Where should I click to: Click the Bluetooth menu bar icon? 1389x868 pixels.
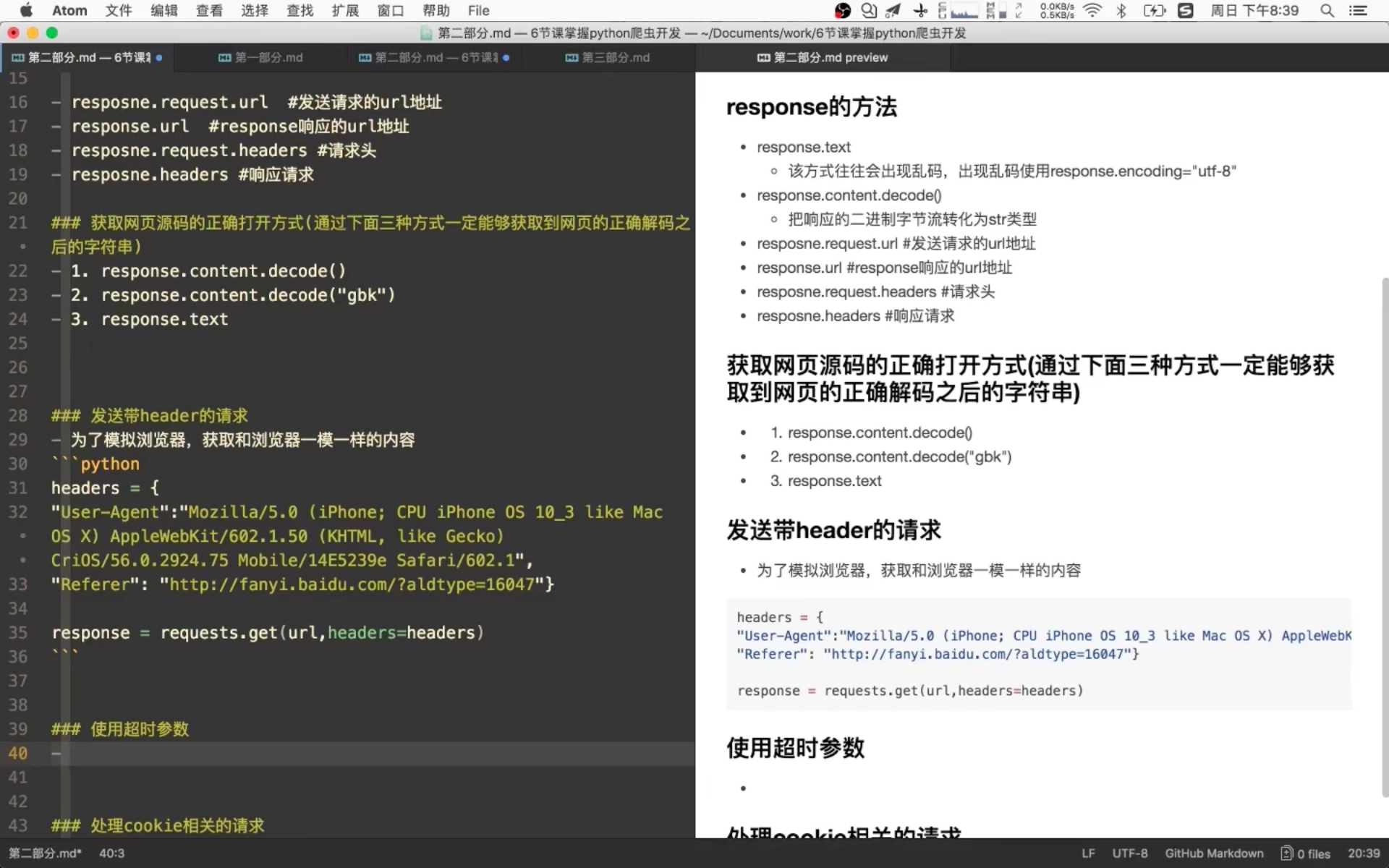(1121, 10)
